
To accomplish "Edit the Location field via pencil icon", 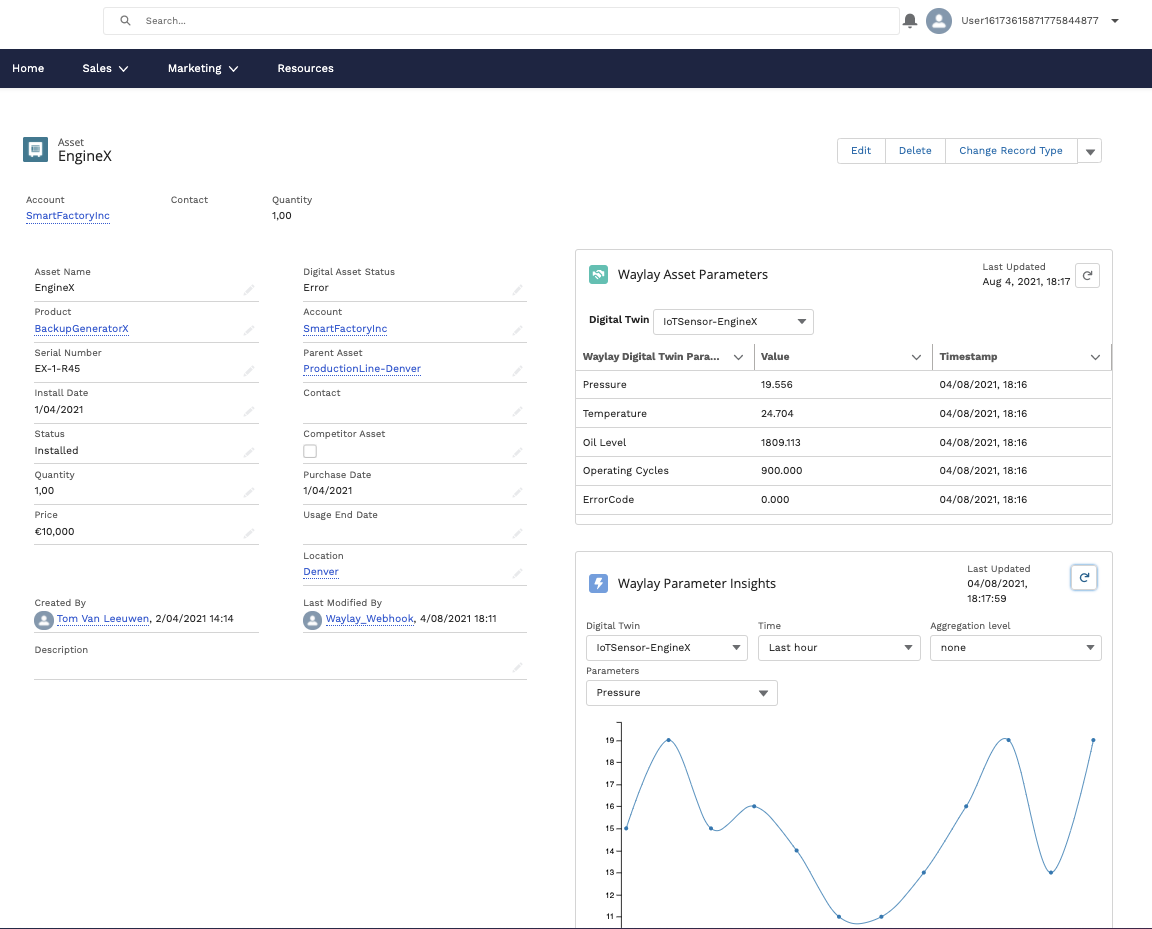I will [518, 573].
